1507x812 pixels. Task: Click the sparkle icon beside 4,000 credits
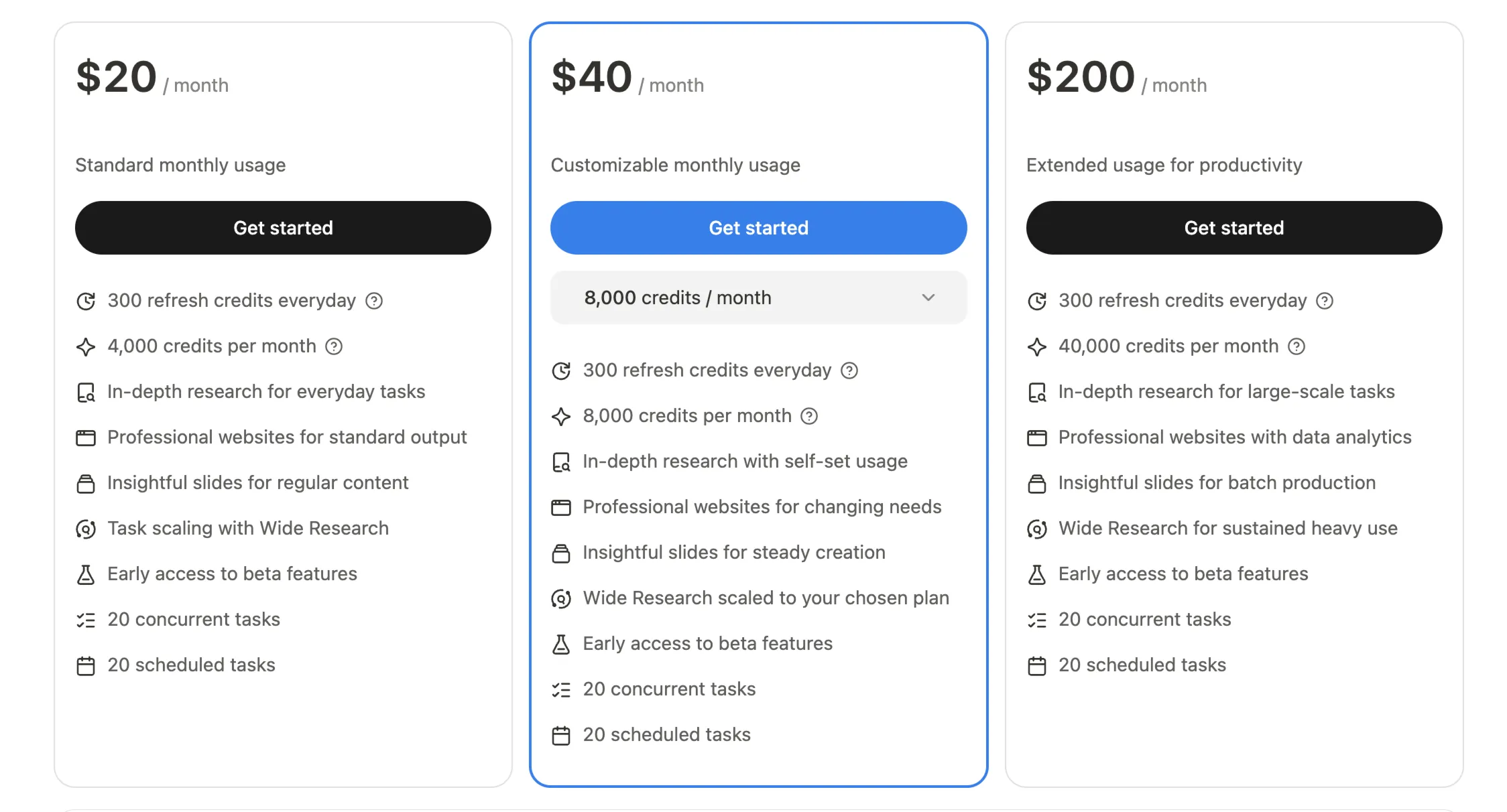point(86,346)
